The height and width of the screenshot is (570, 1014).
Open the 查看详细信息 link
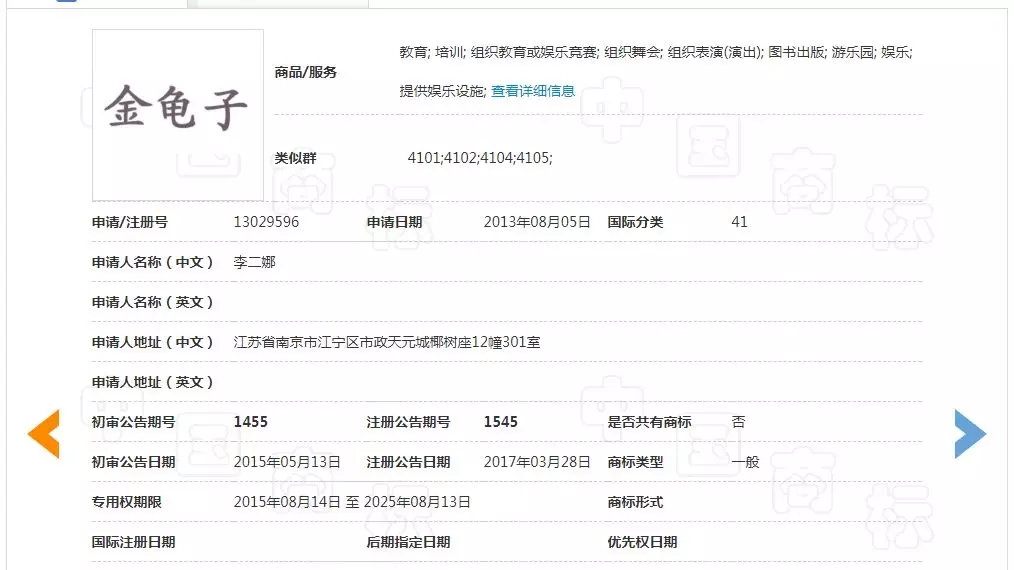[532, 91]
